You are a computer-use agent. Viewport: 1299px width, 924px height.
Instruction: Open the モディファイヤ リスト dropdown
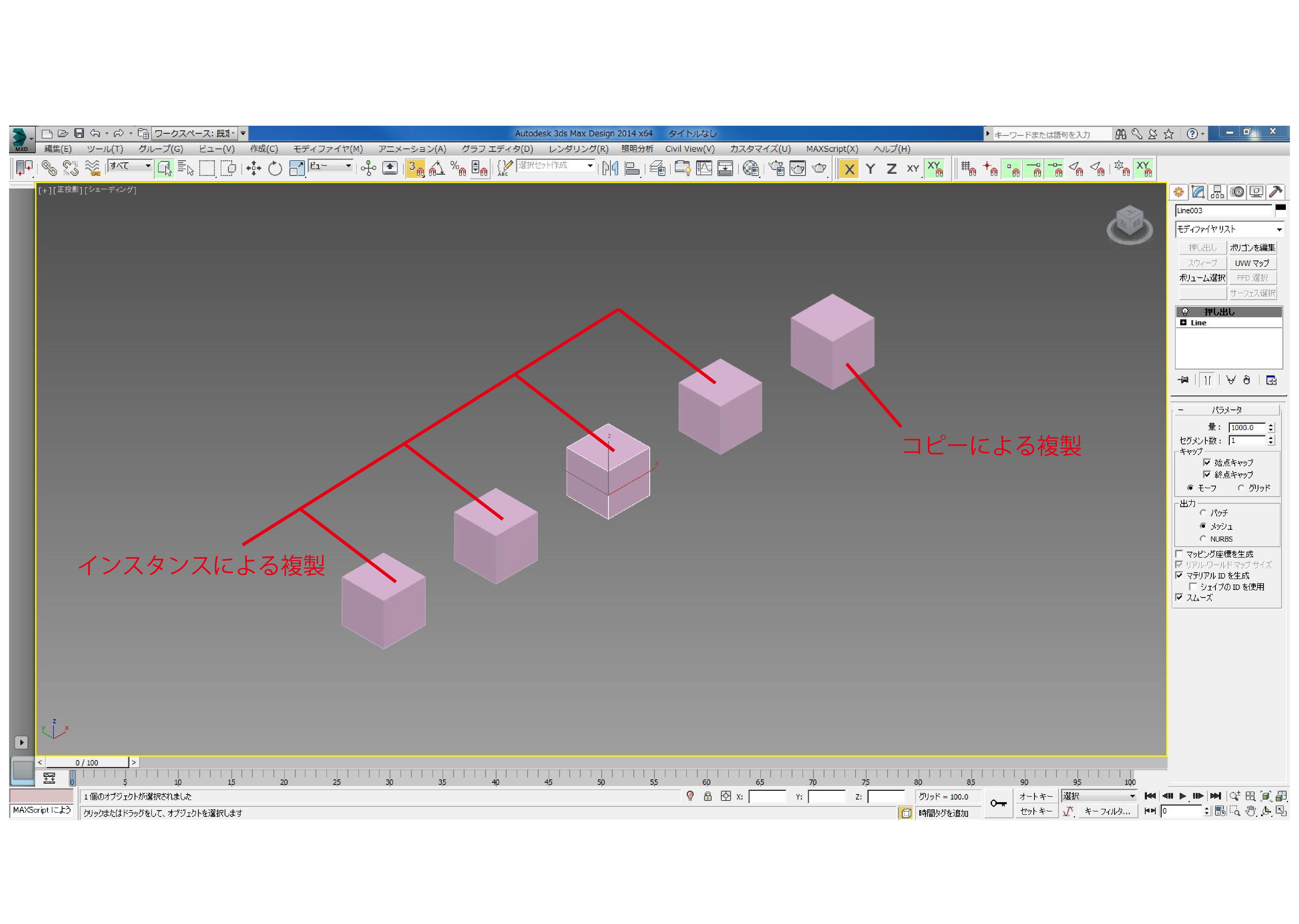point(1279,230)
